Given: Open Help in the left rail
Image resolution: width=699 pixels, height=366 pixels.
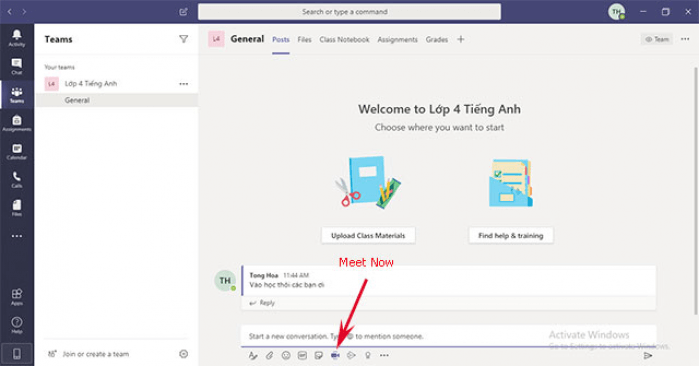Looking at the screenshot, I should tap(16, 325).
